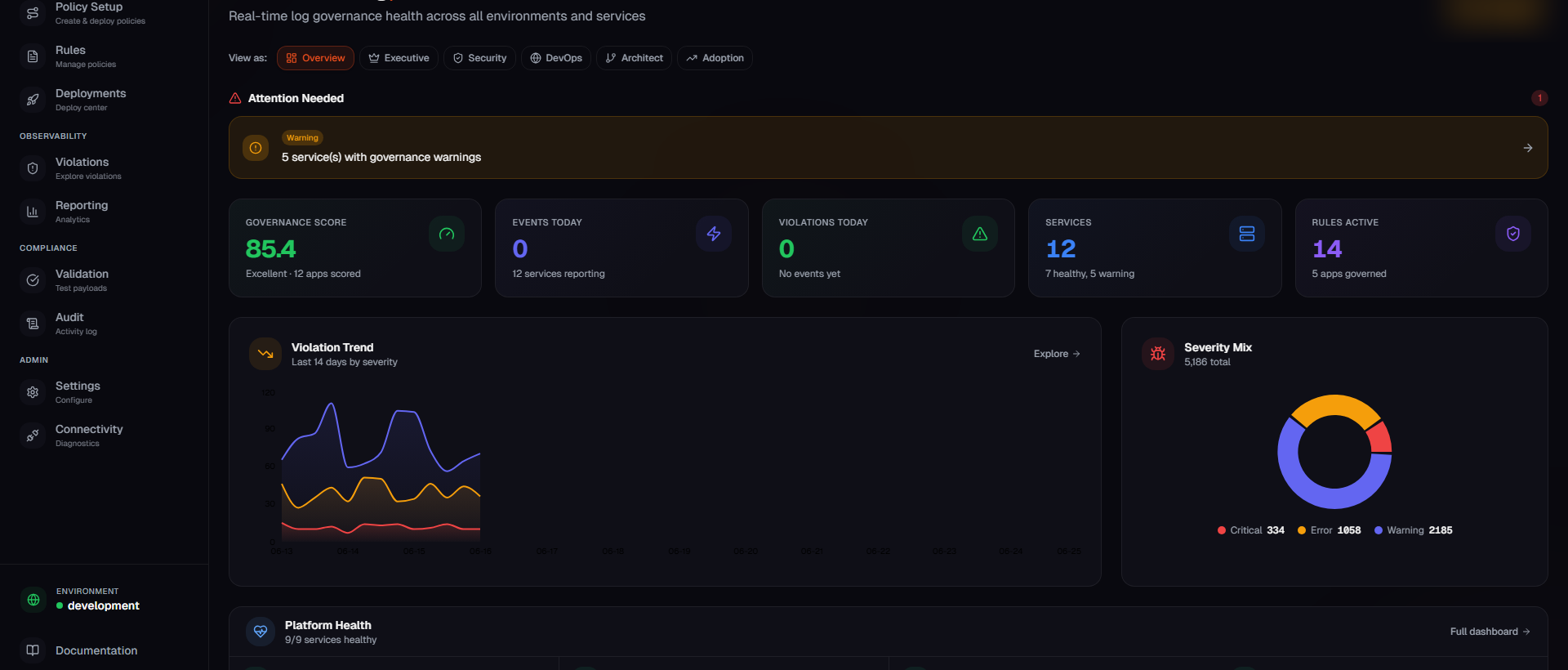The height and width of the screenshot is (670, 1568).
Task: Click the Audit activity log icon
Action: pos(33,324)
